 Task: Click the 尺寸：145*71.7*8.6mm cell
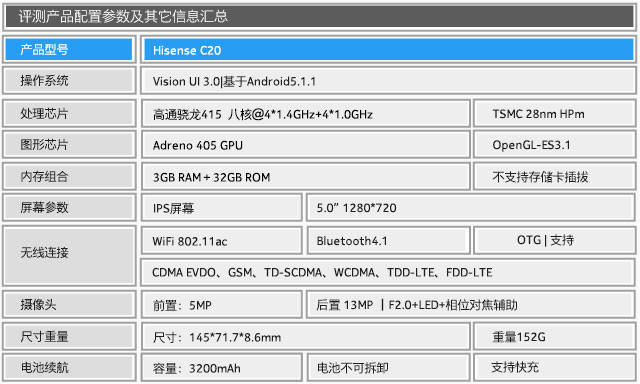click(x=306, y=337)
